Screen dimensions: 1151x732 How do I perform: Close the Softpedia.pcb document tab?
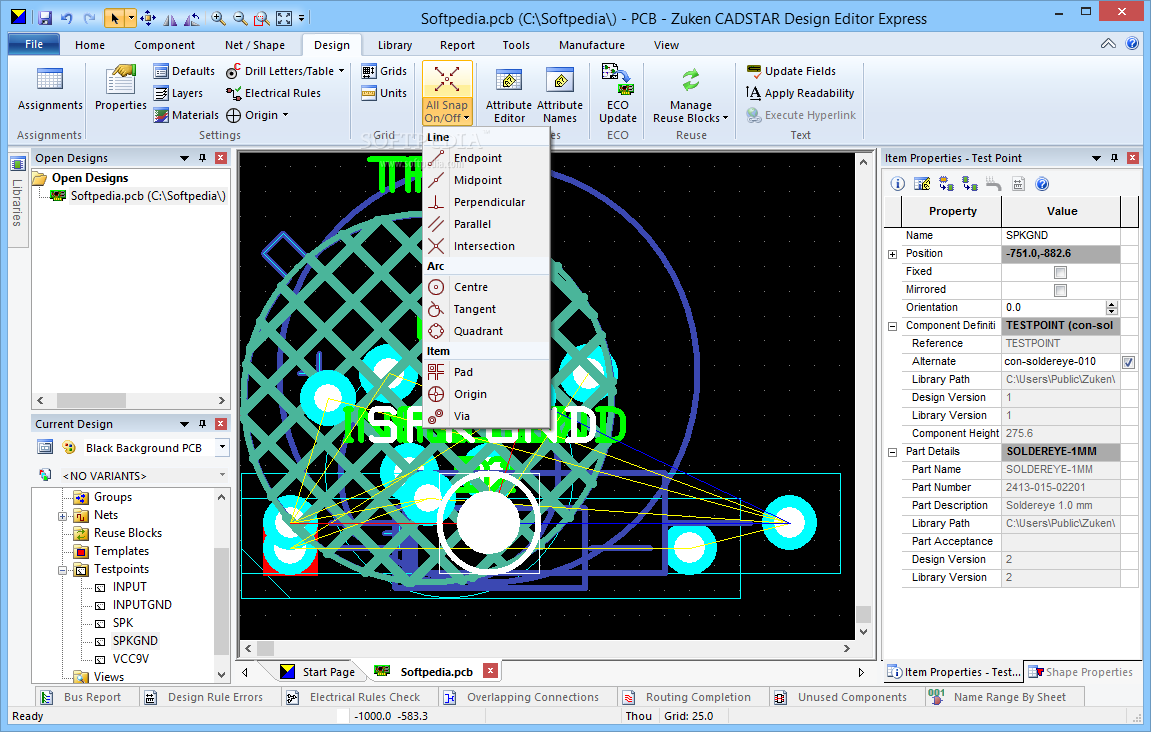tap(491, 670)
